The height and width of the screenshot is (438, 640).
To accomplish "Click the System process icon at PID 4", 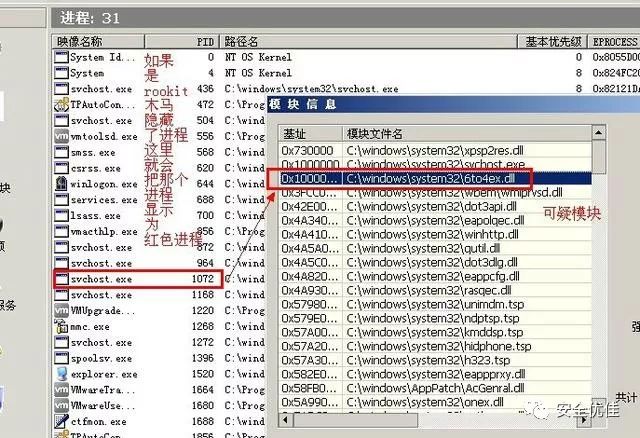I will 61,73.
